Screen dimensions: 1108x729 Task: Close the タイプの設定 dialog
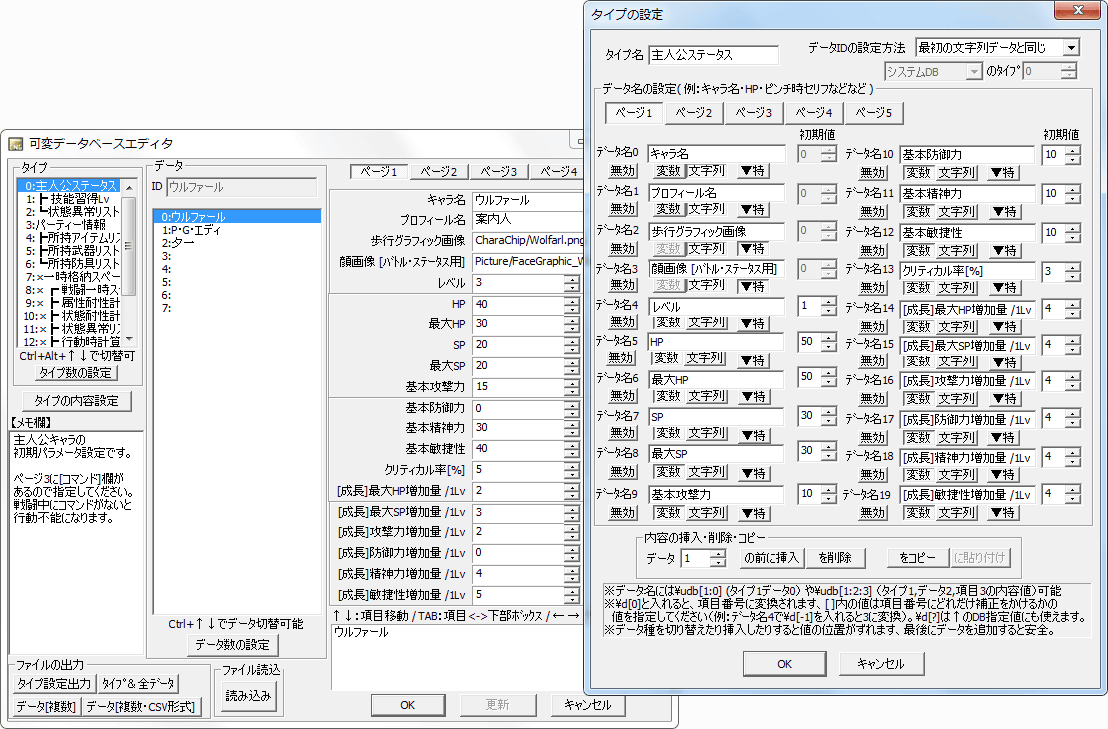click(1078, 12)
